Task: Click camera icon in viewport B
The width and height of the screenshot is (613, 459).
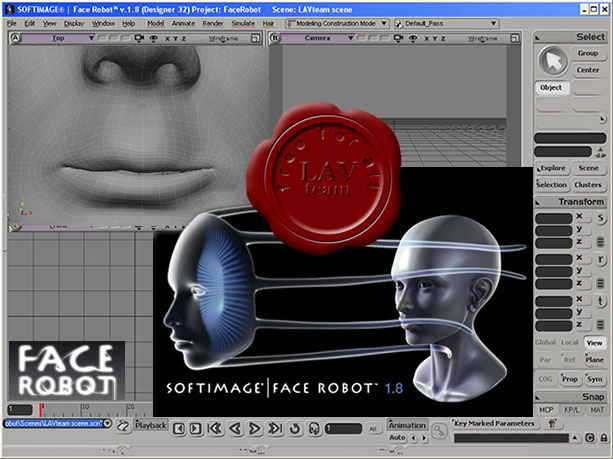Action: pyautogui.click(x=398, y=38)
